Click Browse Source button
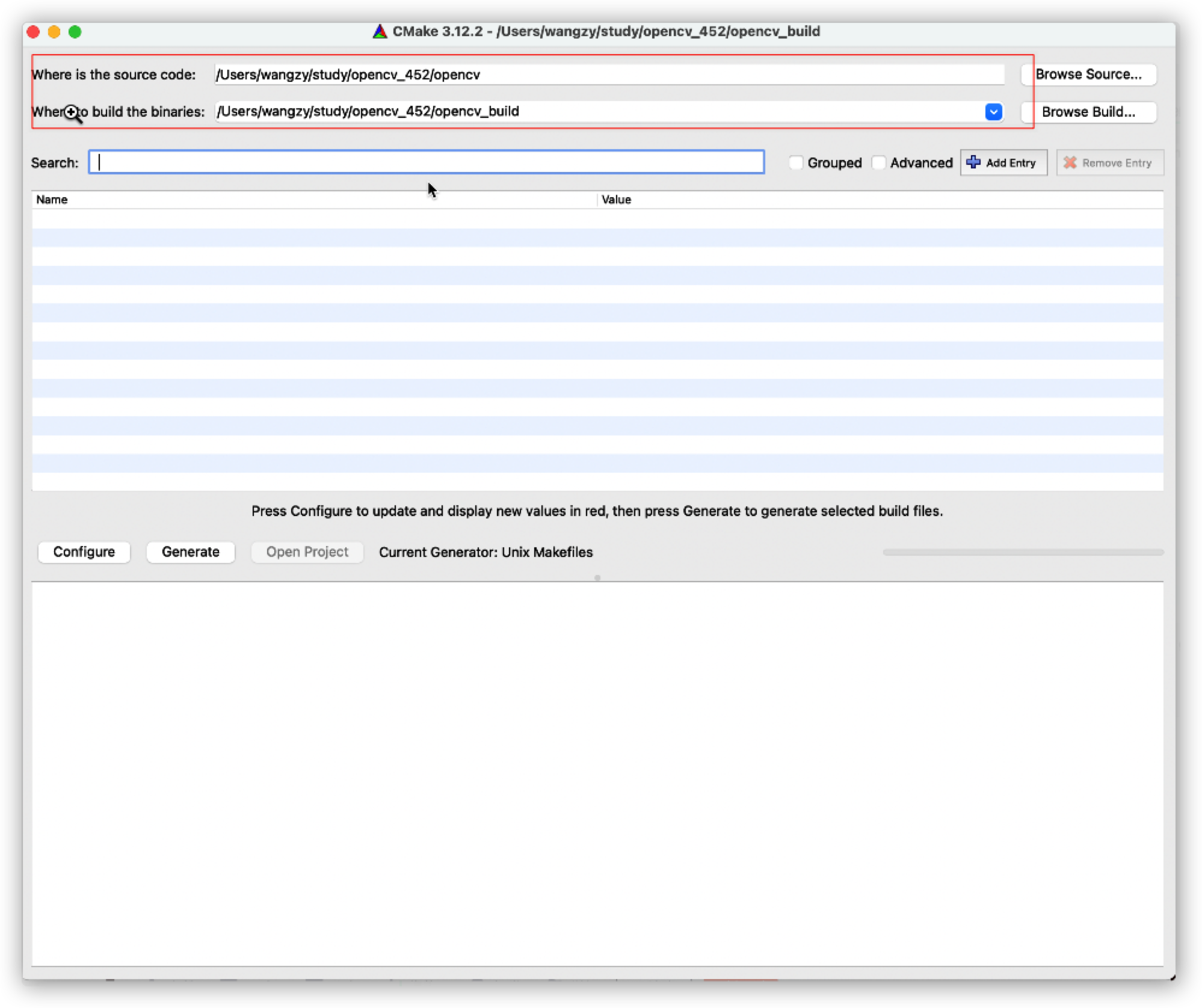Viewport: 1202px width, 1008px height. tap(1088, 75)
